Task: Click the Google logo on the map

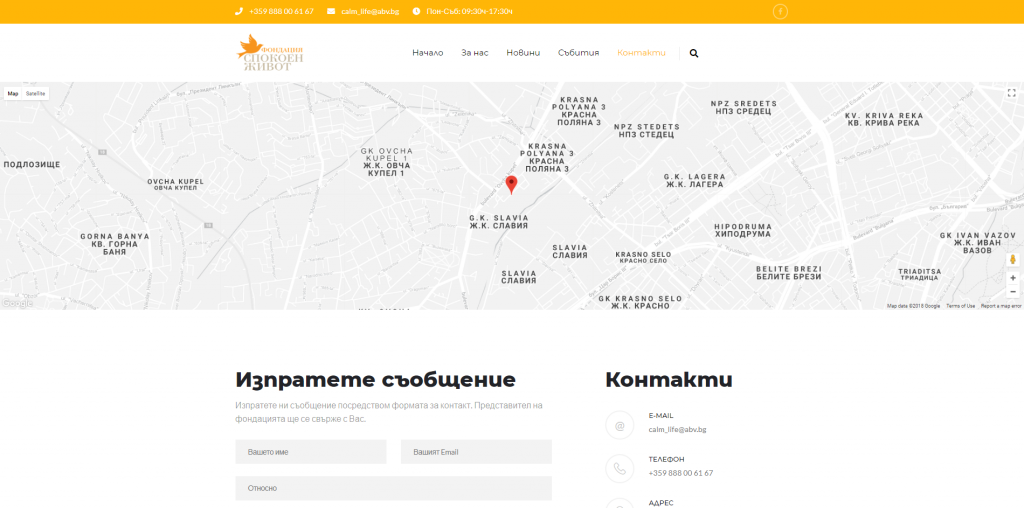Action: tap(16, 303)
